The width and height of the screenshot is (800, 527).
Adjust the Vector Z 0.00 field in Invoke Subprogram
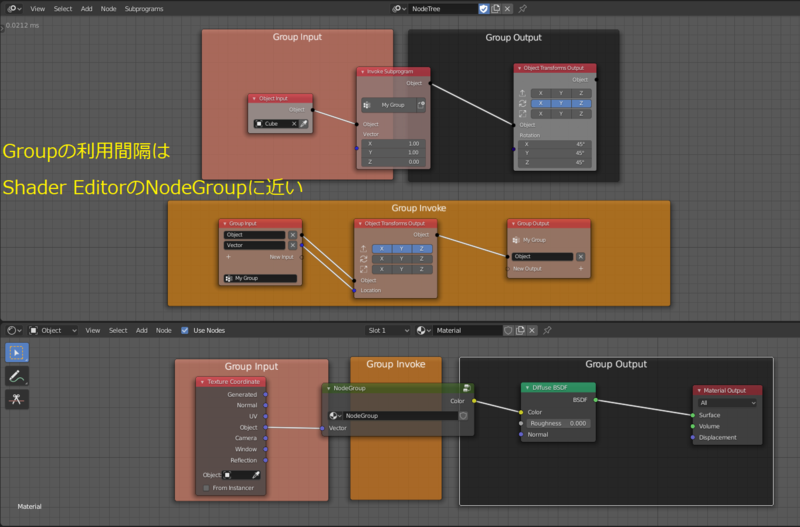tap(393, 162)
